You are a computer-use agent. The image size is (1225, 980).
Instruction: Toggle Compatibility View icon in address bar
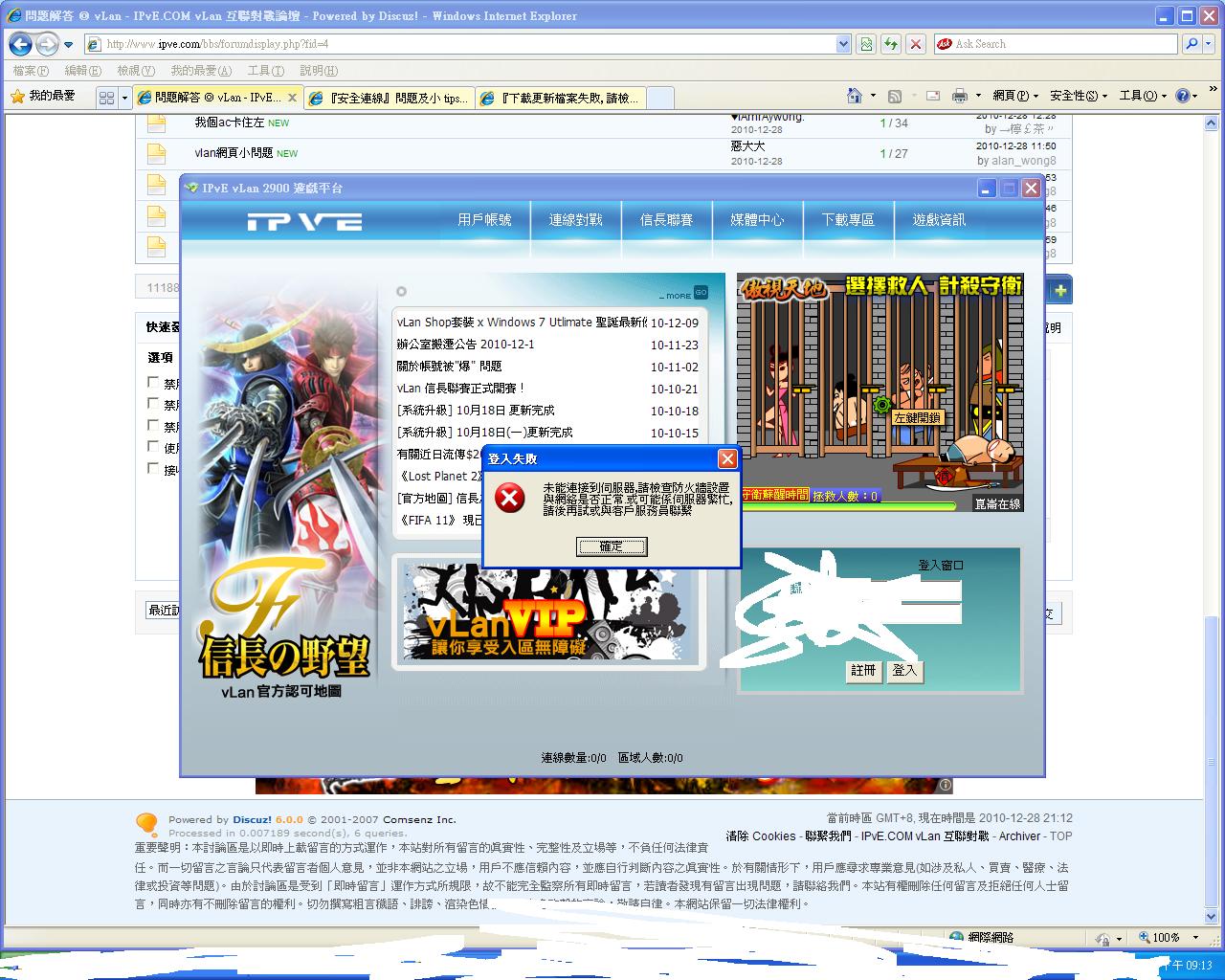[x=867, y=44]
